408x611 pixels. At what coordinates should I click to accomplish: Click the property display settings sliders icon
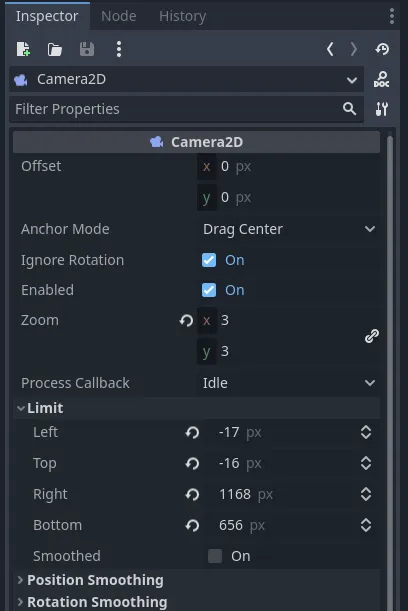point(382,109)
